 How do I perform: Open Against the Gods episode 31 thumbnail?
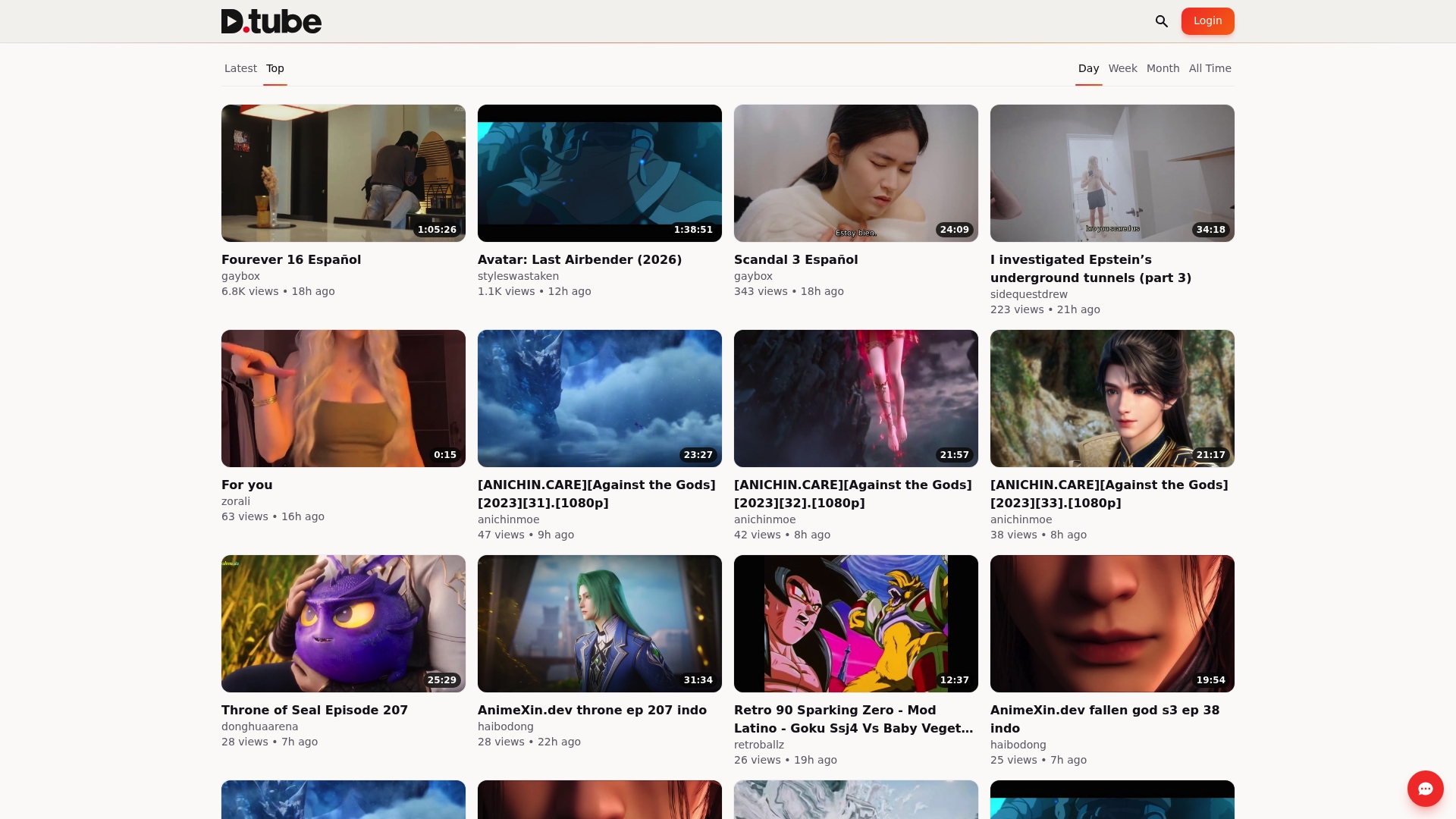point(600,398)
